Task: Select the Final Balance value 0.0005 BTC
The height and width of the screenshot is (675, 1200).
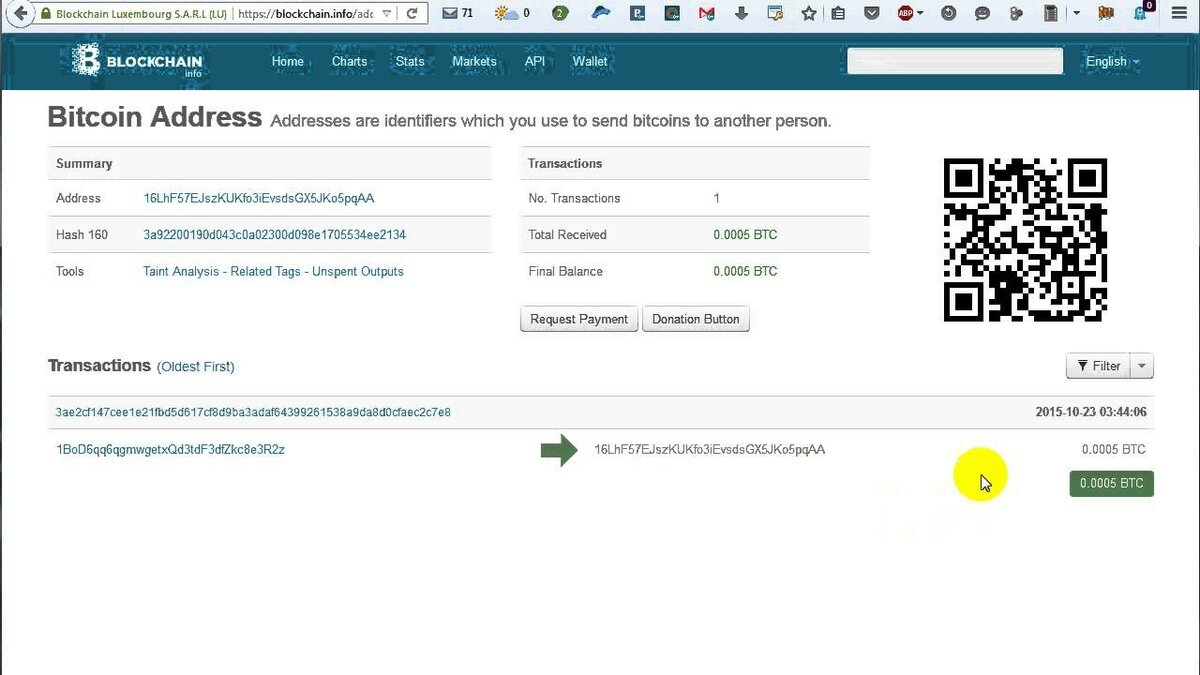Action: 745,272
